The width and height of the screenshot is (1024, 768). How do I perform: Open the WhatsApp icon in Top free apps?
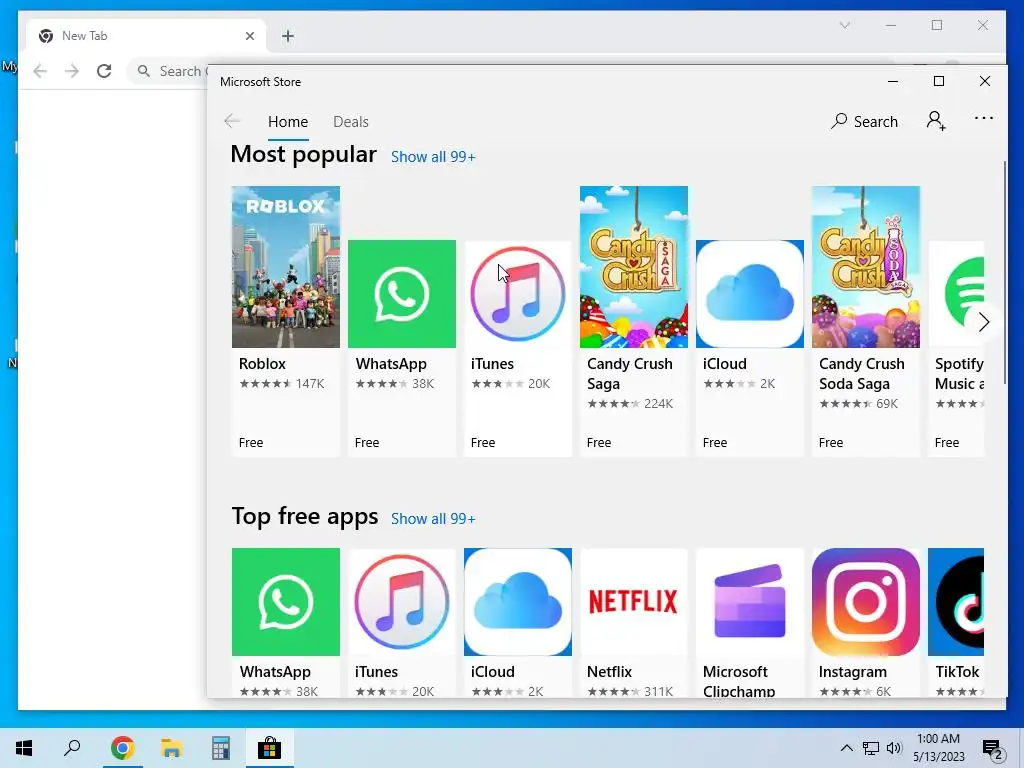(285, 601)
